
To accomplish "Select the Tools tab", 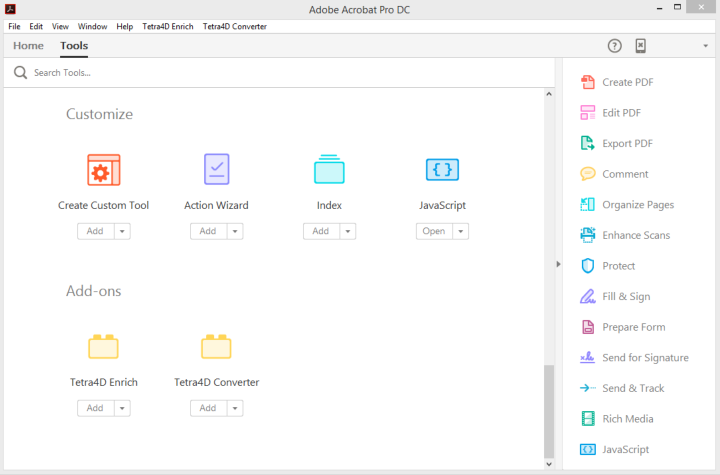I will pos(74,45).
